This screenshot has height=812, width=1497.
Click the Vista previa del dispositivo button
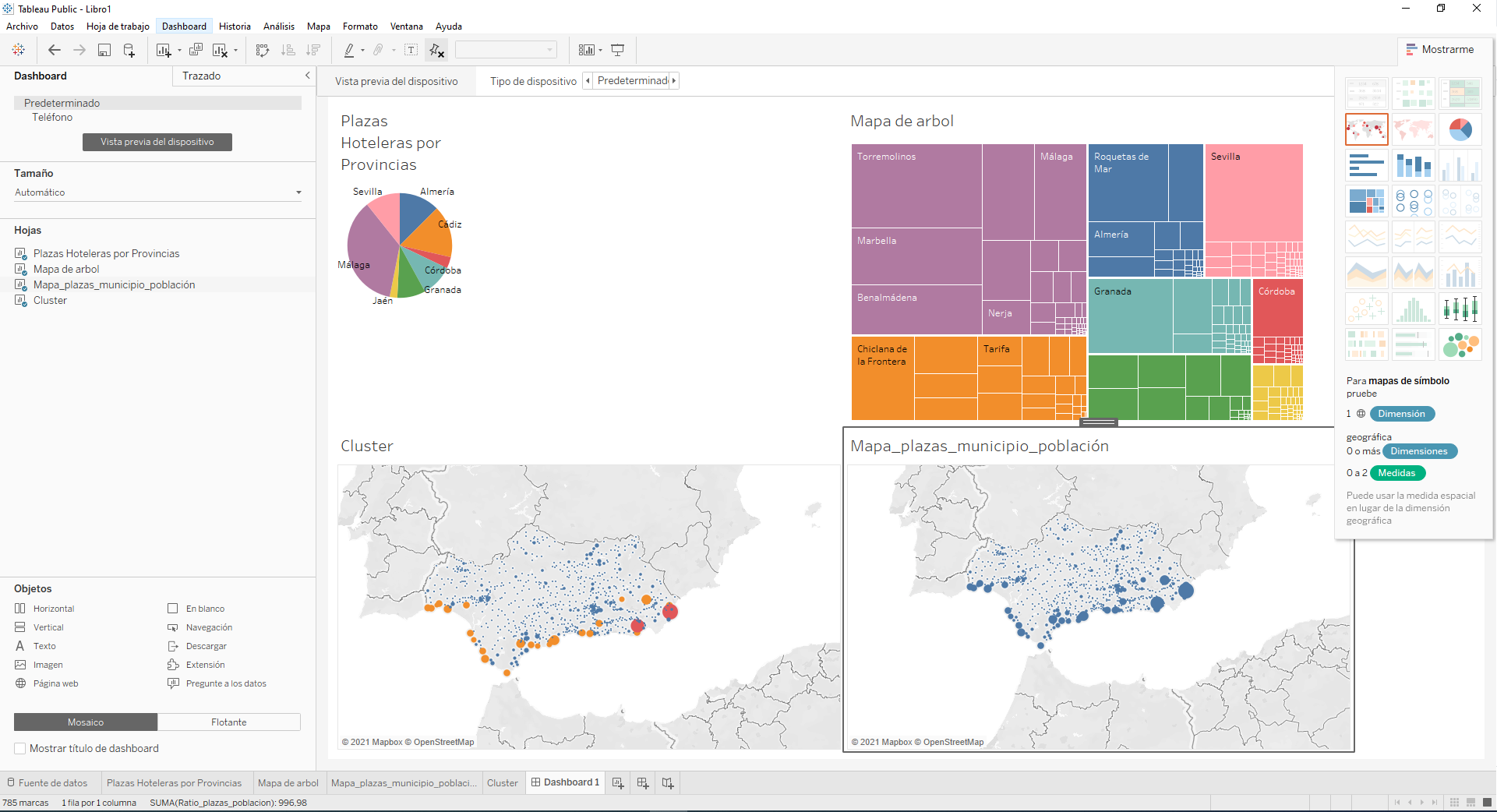(x=157, y=142)
